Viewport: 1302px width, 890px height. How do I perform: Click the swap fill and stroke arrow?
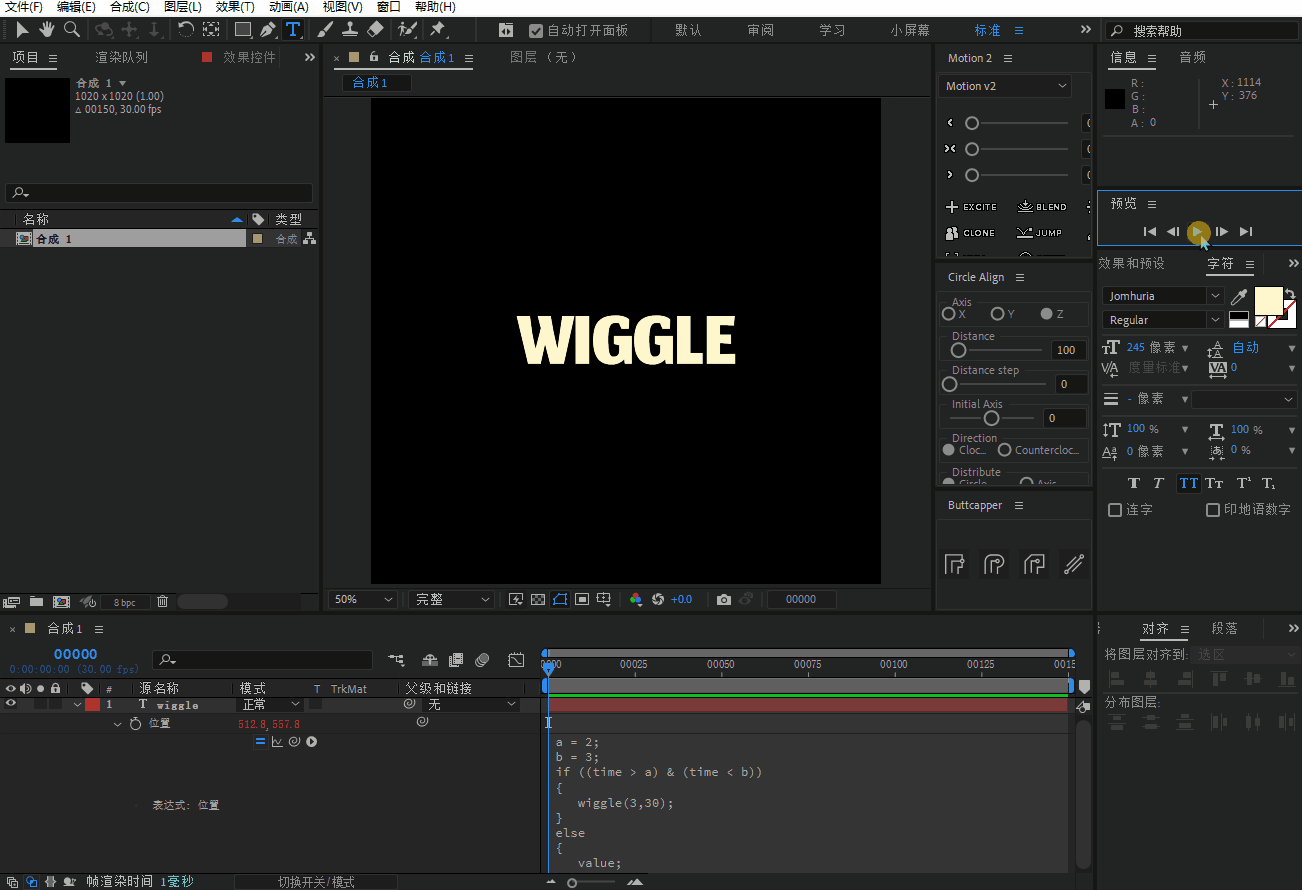tap(1290, 294)
